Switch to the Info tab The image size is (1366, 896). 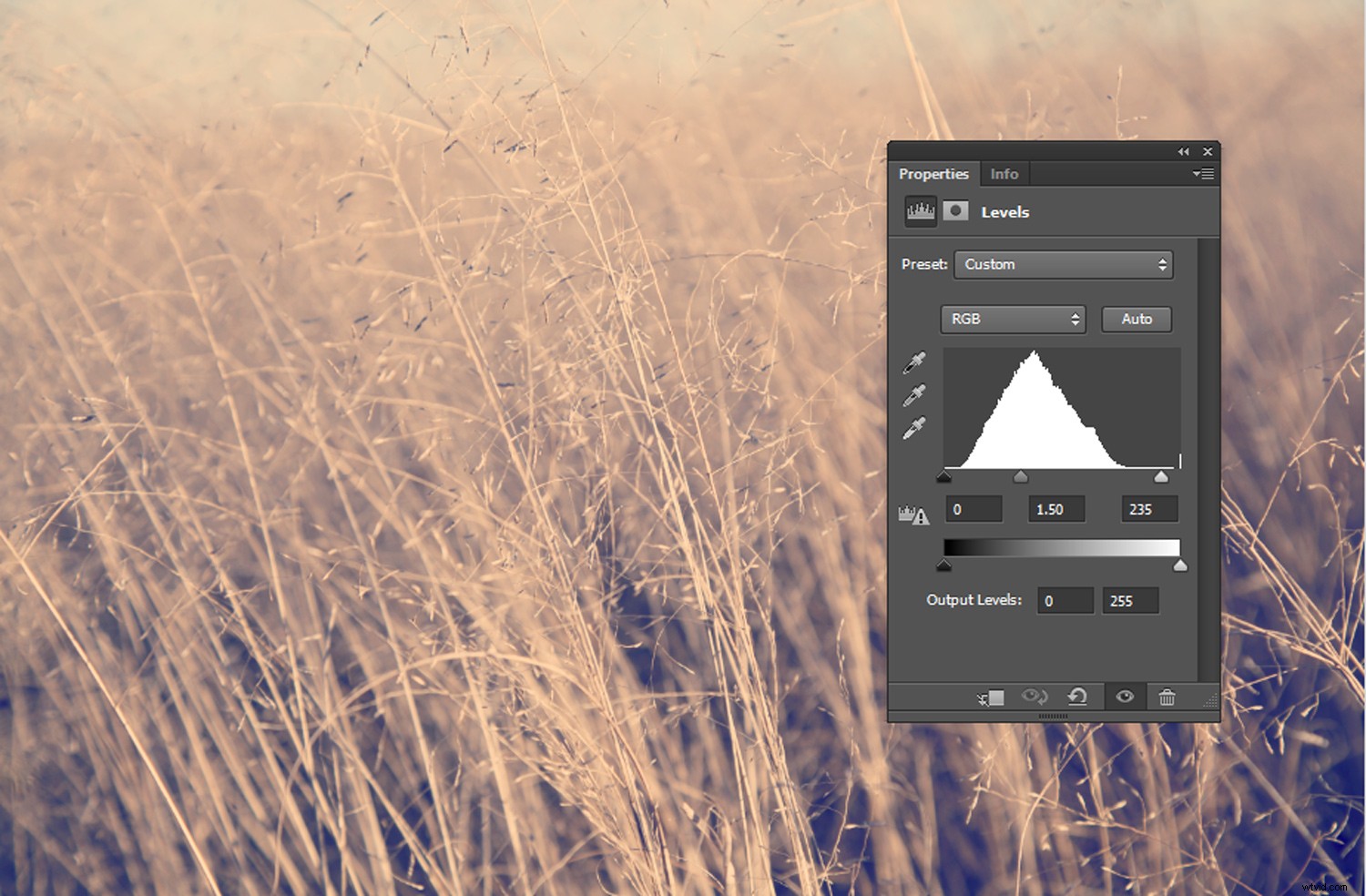pyautogui.click(x=1004, y=174)
